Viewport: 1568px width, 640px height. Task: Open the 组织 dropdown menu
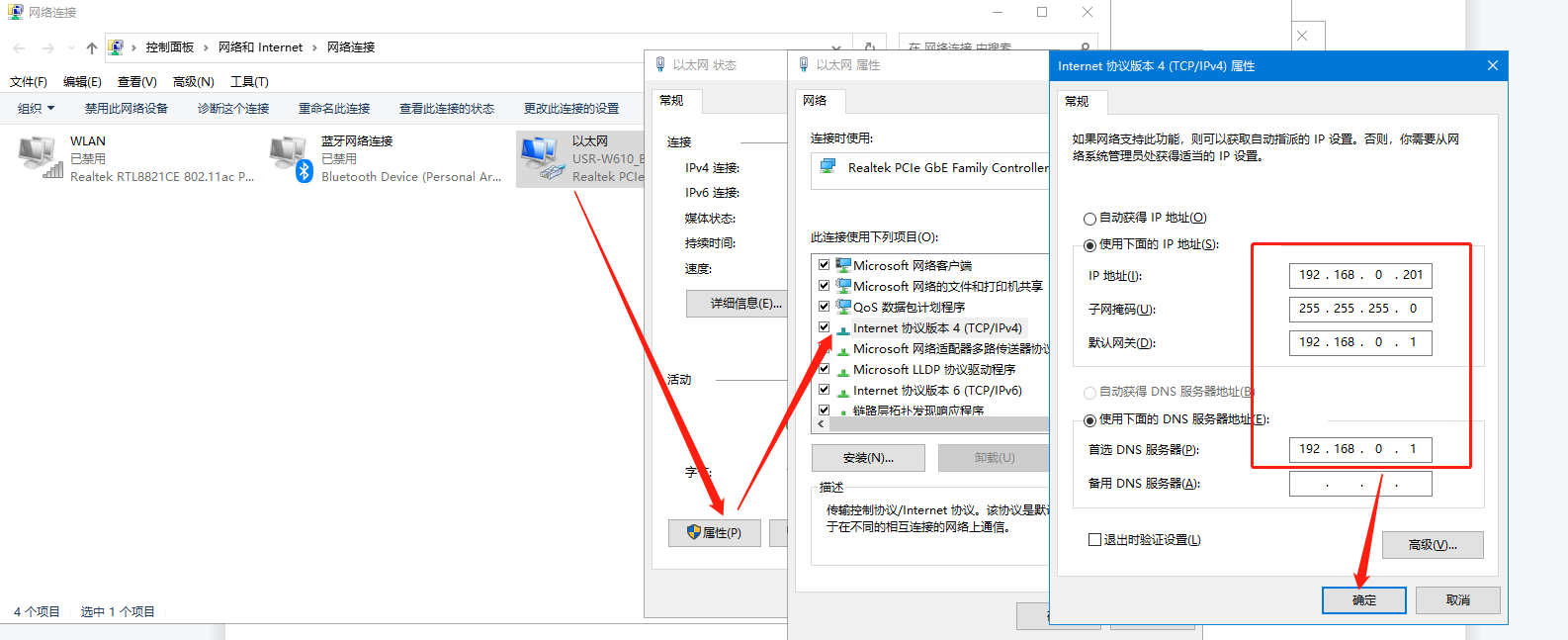[x=37, y=109]
